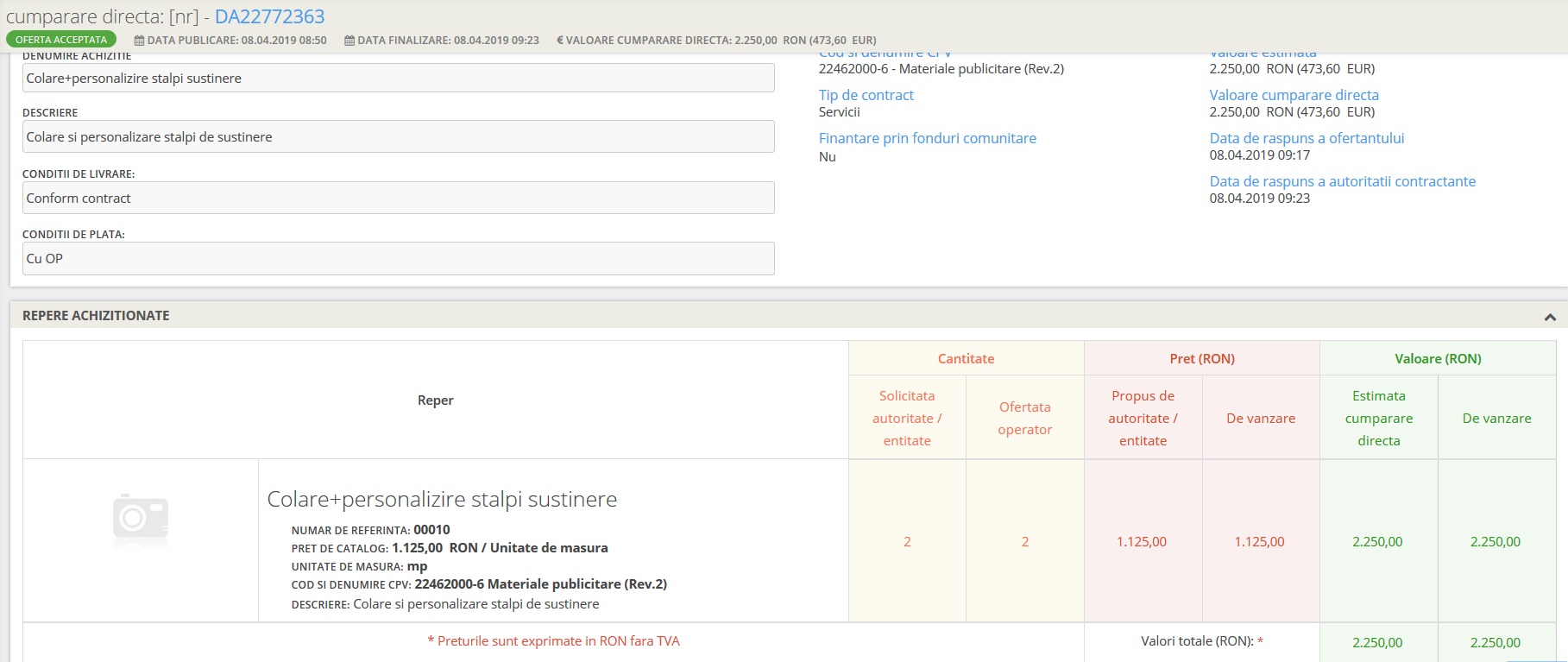Focus the Denumire achizitie input field
This screenshot has width=1568, height=662.
coord(398,78)
